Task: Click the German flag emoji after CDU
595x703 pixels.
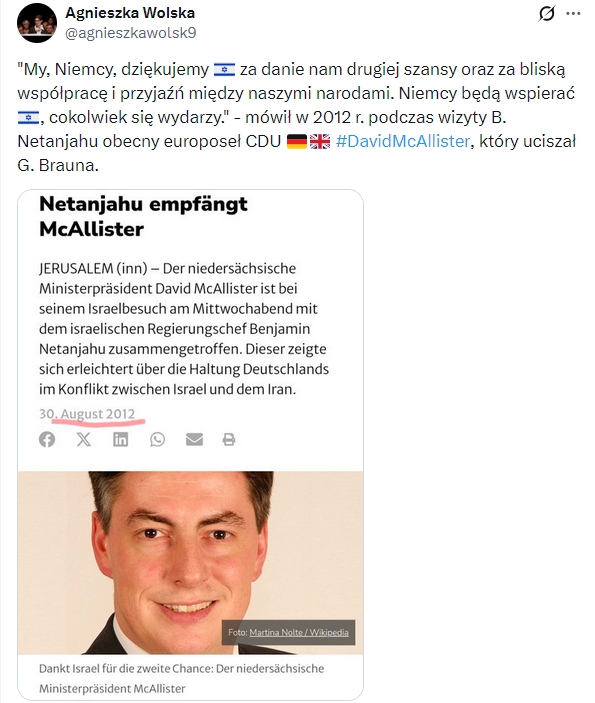Action: coord(297,141)
